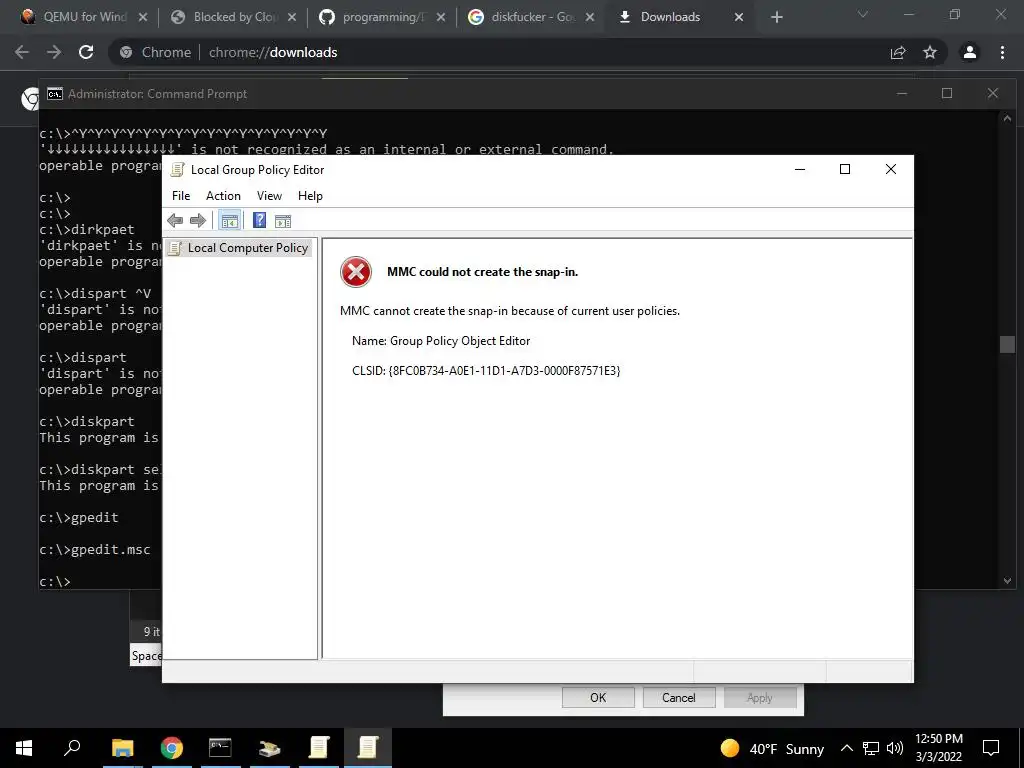Open the Chrome tab search dropdown chevron

point(863,14)
